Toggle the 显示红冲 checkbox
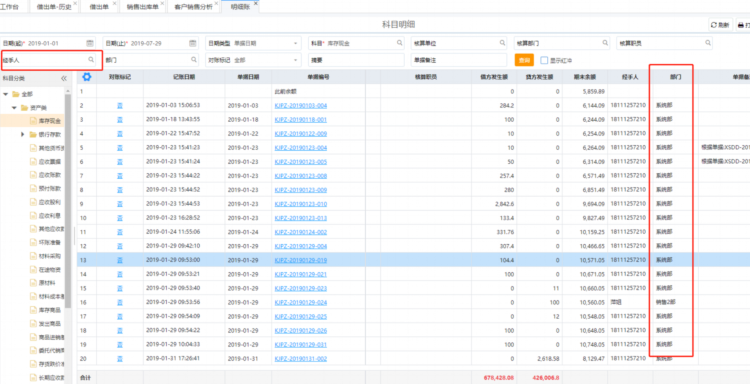The height and width of the screenshot is (384, 750). [x=544, y=60]
